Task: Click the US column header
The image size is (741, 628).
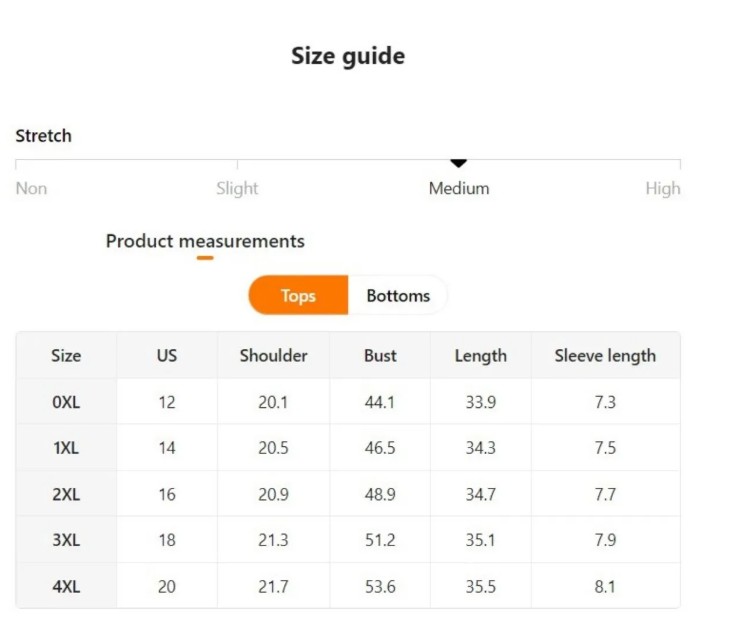Action: pos(167,355)
